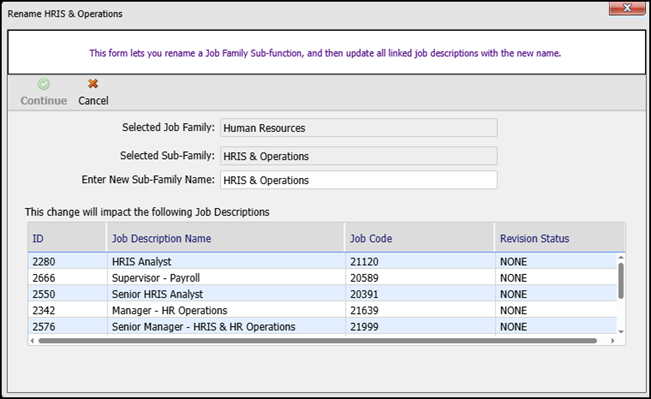The height and width of the screenshot is (399, 651).
Task: Click NONE status in row 2576
Action: (513, 327)
